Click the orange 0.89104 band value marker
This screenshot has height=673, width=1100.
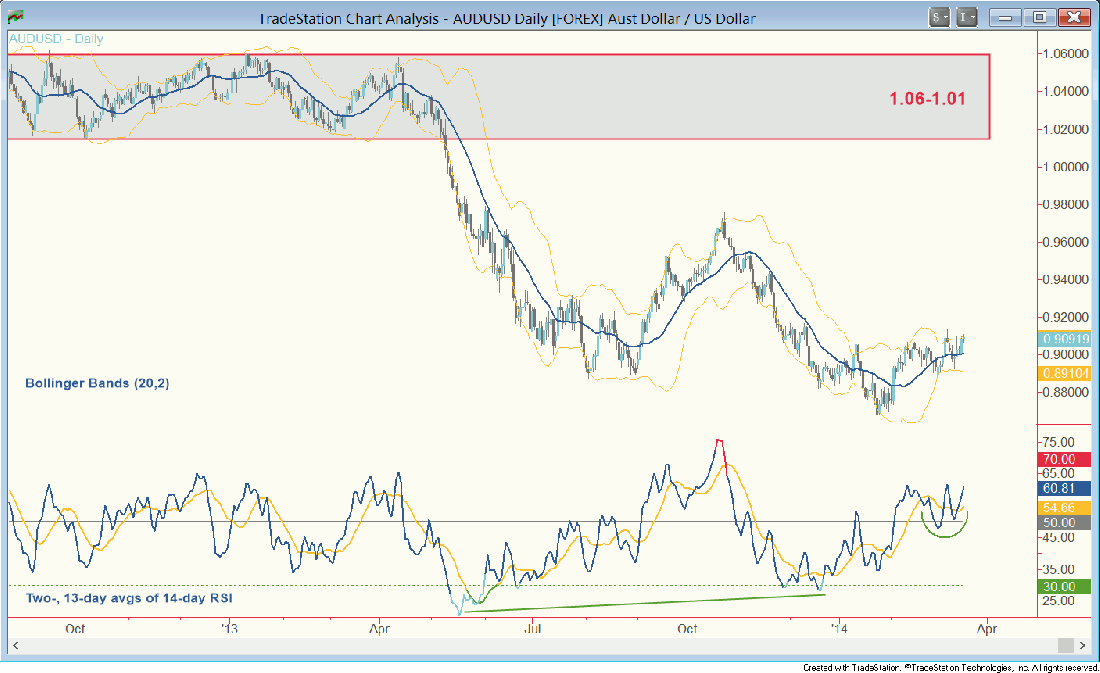1063,373
